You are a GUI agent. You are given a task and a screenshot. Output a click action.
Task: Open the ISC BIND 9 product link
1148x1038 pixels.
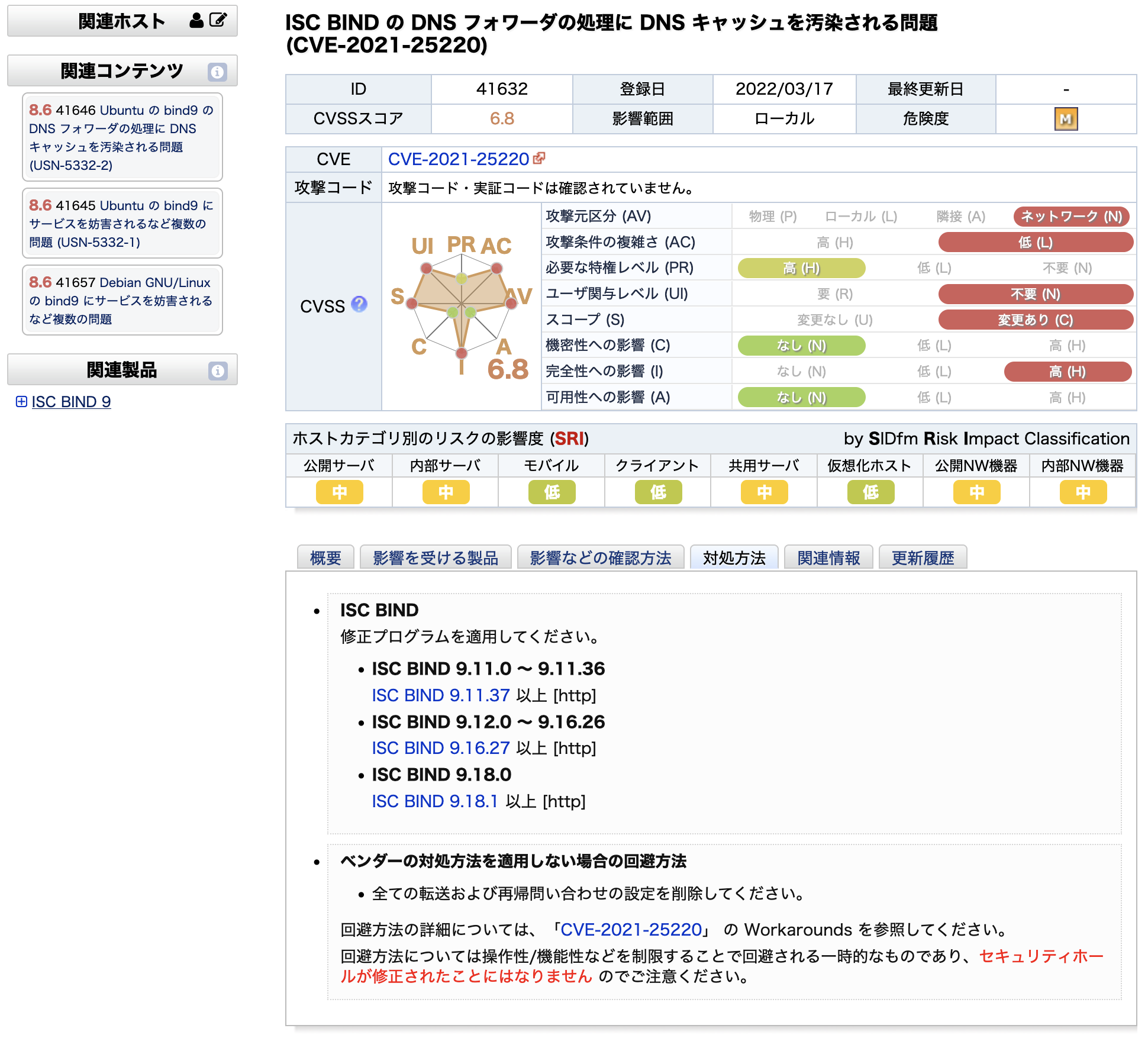coord(71,402)
